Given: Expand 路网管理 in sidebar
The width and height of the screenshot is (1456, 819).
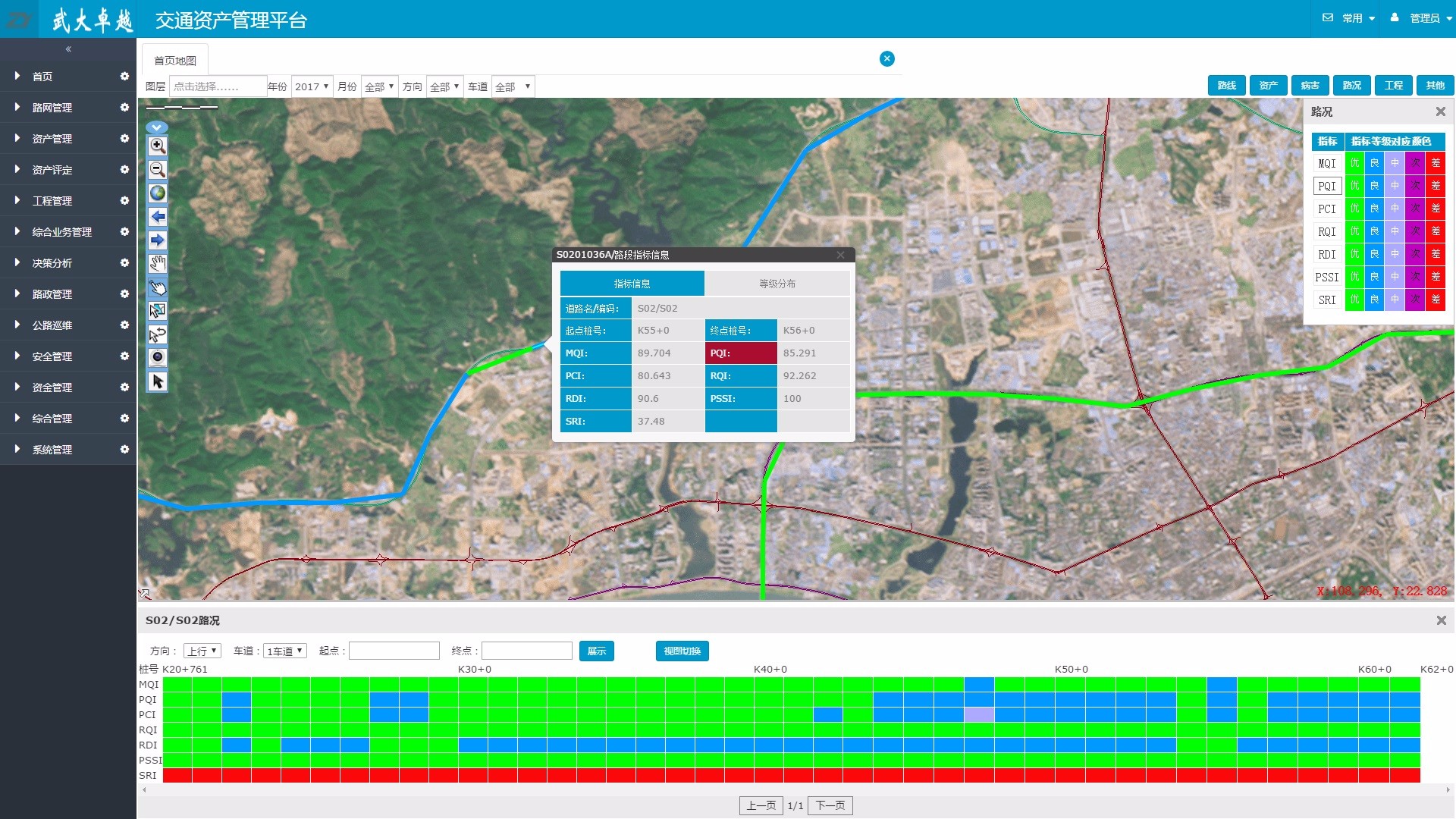Looking at the screenshot, I should click(52, 108).
